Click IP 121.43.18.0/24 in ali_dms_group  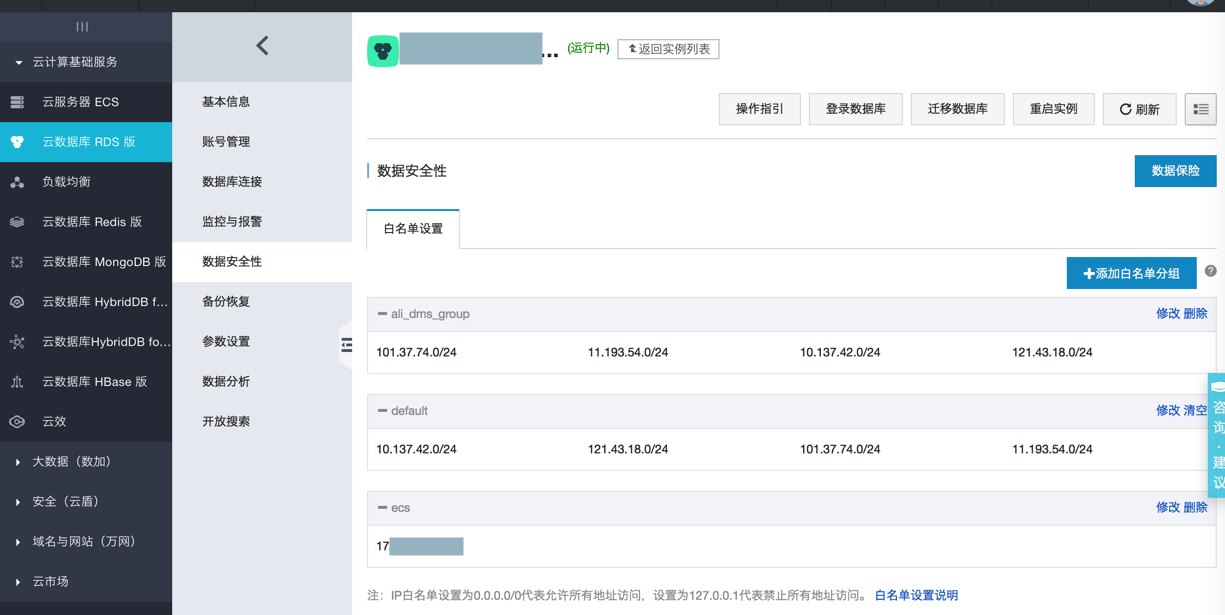point(1052,353)
